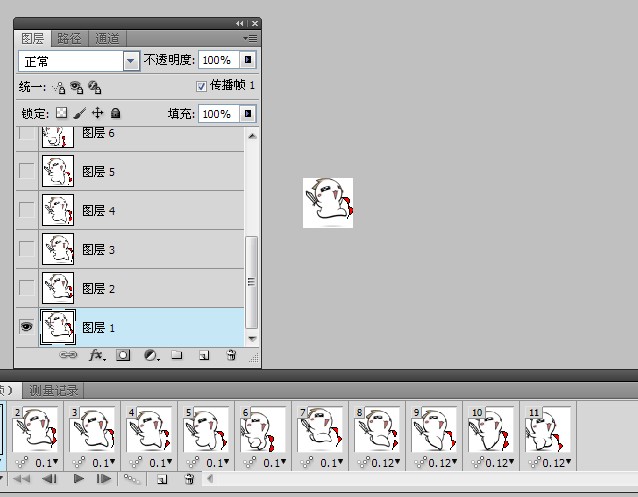638x497 pixels.
Task: Click unify layer visibility icon
Action: 76,87
